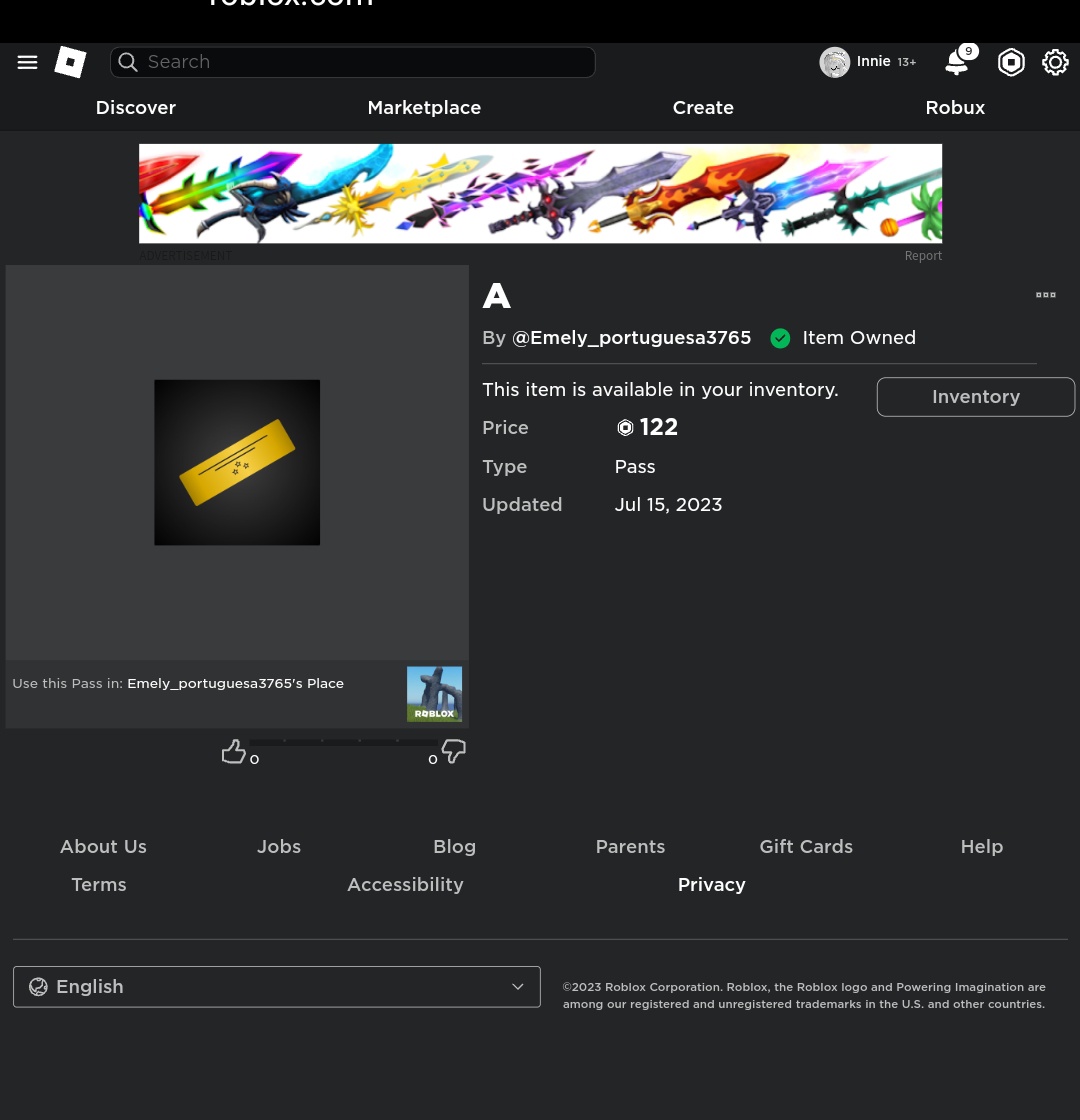Click the swords advertisement banner
The height and width of the screenshot is (1120, 1080).
tap(540, 194)
